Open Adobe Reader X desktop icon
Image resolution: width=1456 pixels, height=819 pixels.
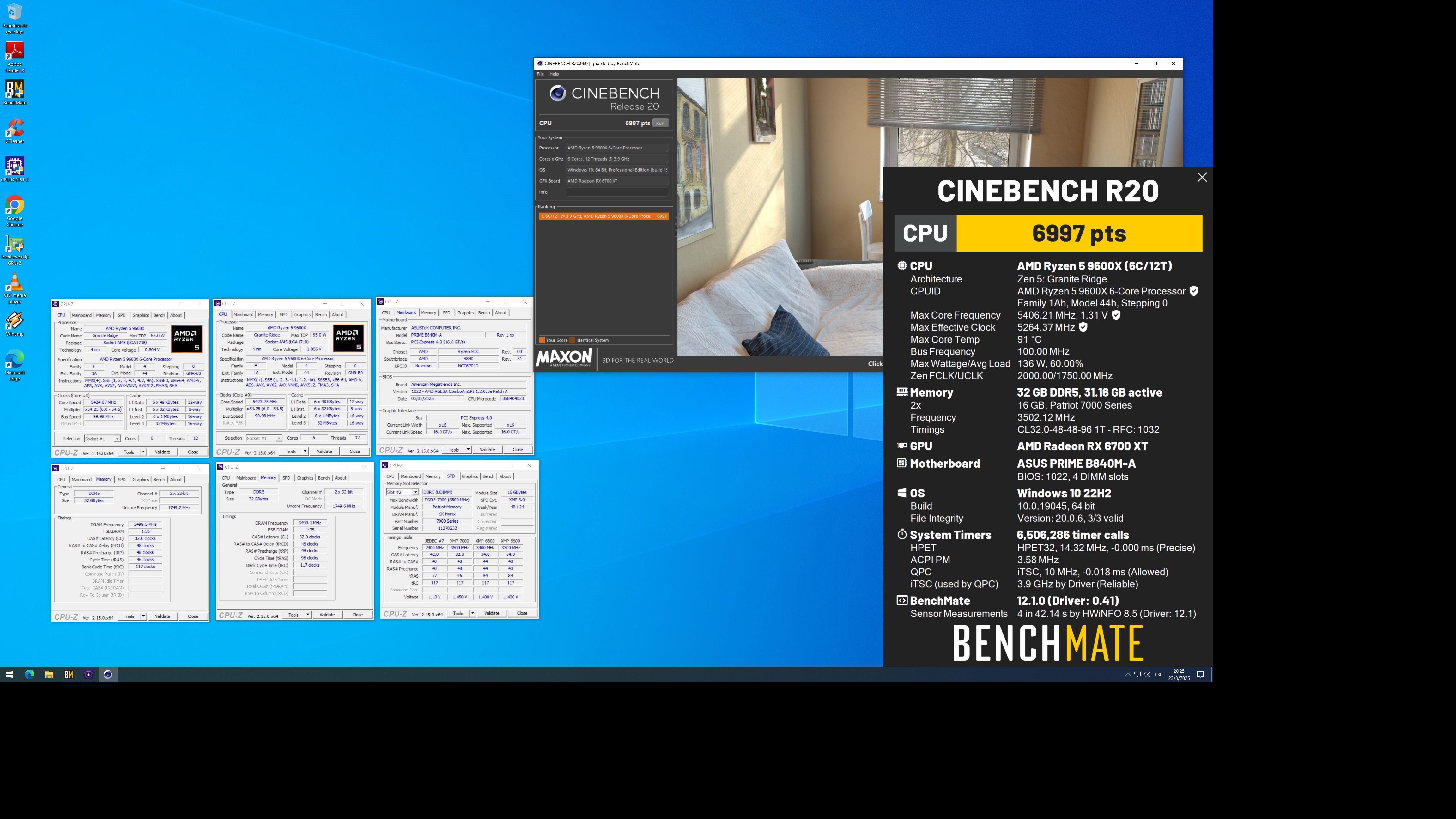(15, 57)
